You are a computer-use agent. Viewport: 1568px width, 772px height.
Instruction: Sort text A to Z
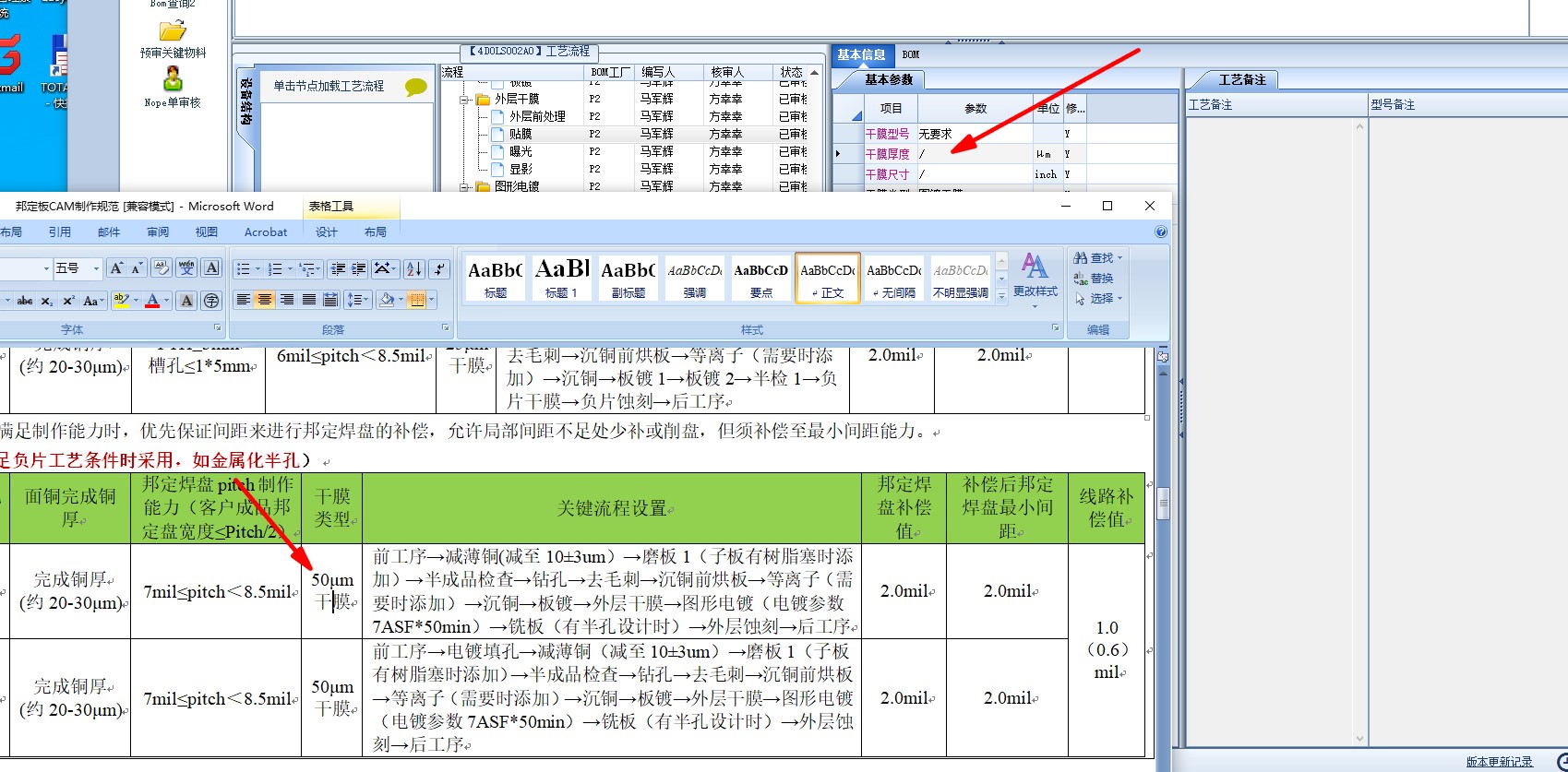[x=414, y=268]
